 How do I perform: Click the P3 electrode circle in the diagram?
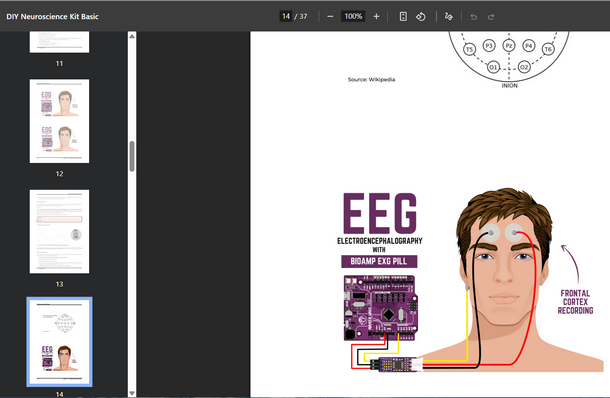pos(489,46)
